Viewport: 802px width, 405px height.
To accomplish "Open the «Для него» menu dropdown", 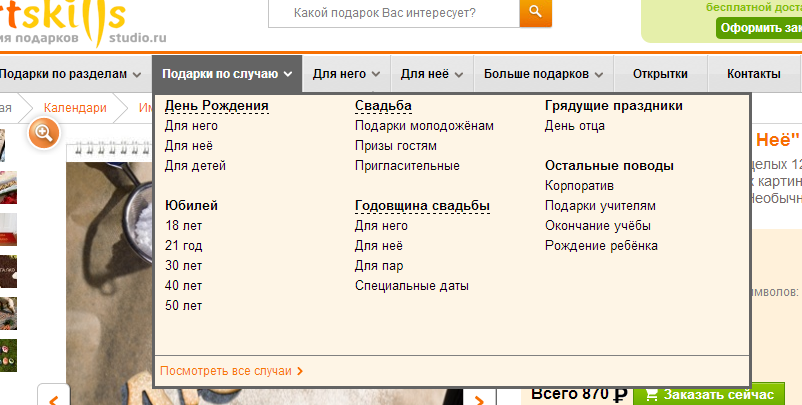I will (346, 74).
